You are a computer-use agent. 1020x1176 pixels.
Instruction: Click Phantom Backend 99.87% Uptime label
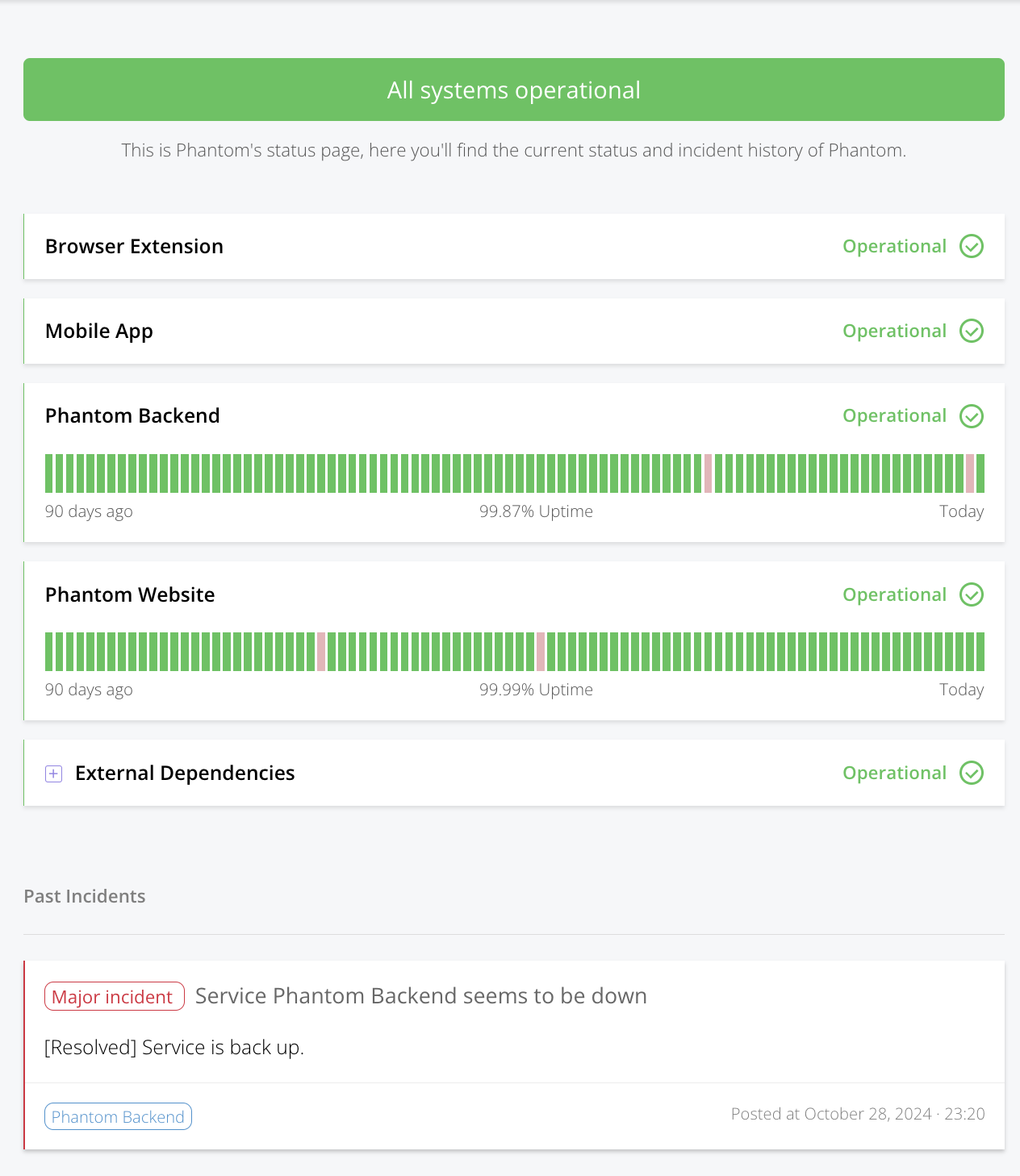click(x=536, y=511)
